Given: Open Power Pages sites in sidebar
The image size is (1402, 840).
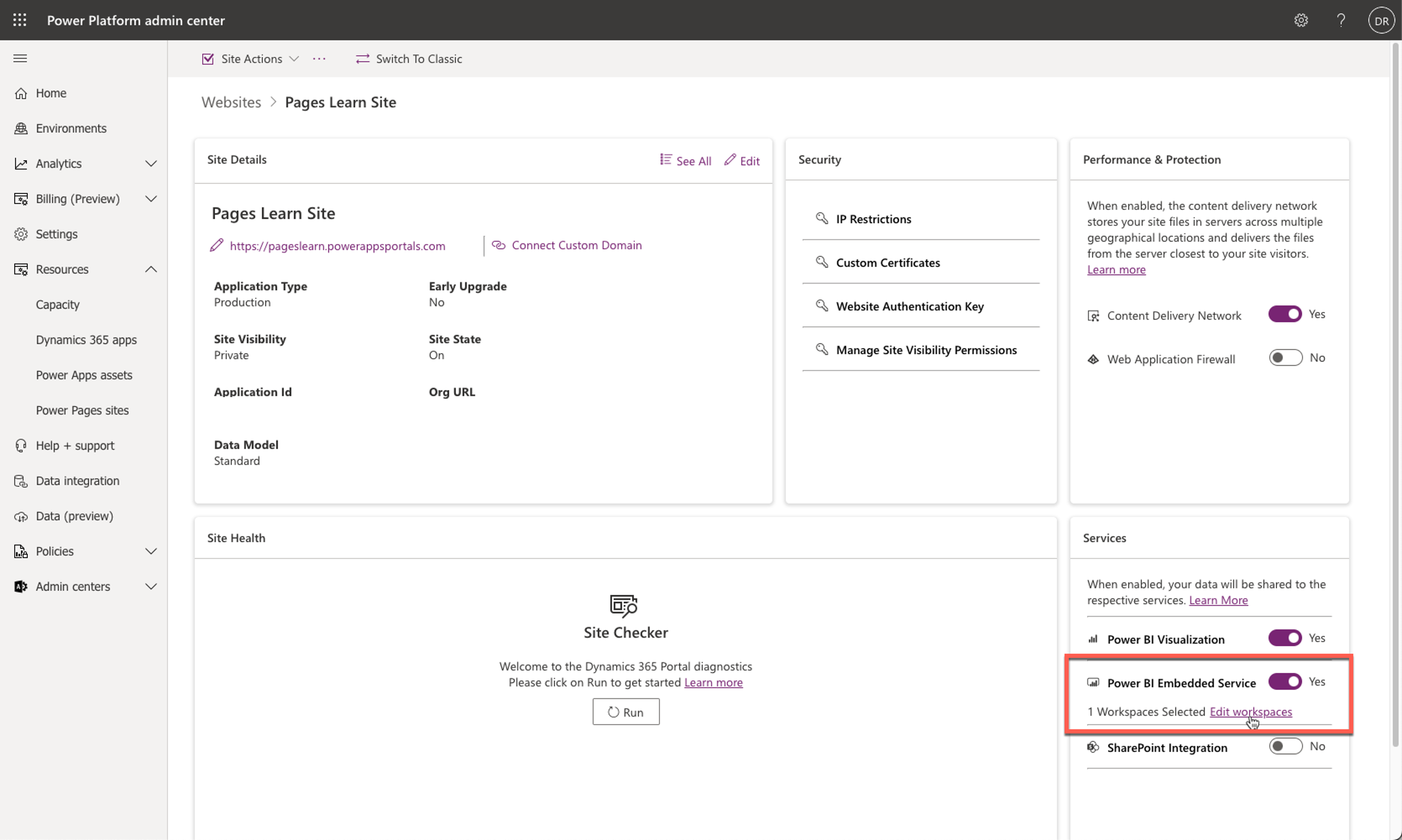Looking at the screenshot, I should click(x=82, y=410).
